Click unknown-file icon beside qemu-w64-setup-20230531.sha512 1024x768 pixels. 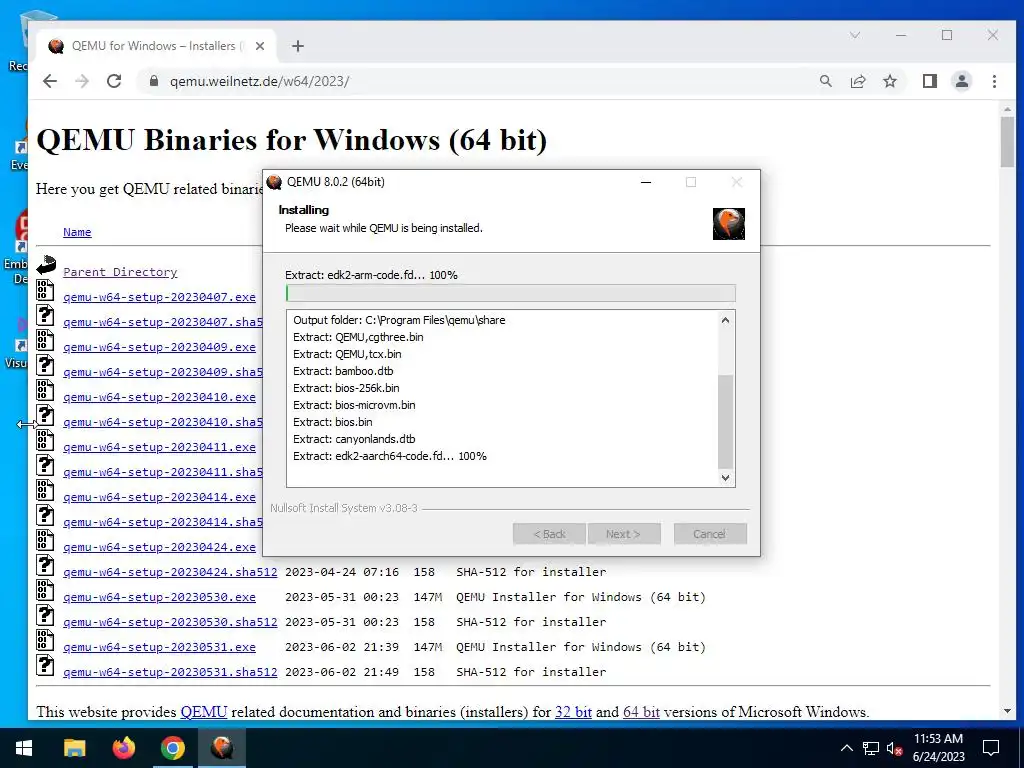click(x=45, y=665)
